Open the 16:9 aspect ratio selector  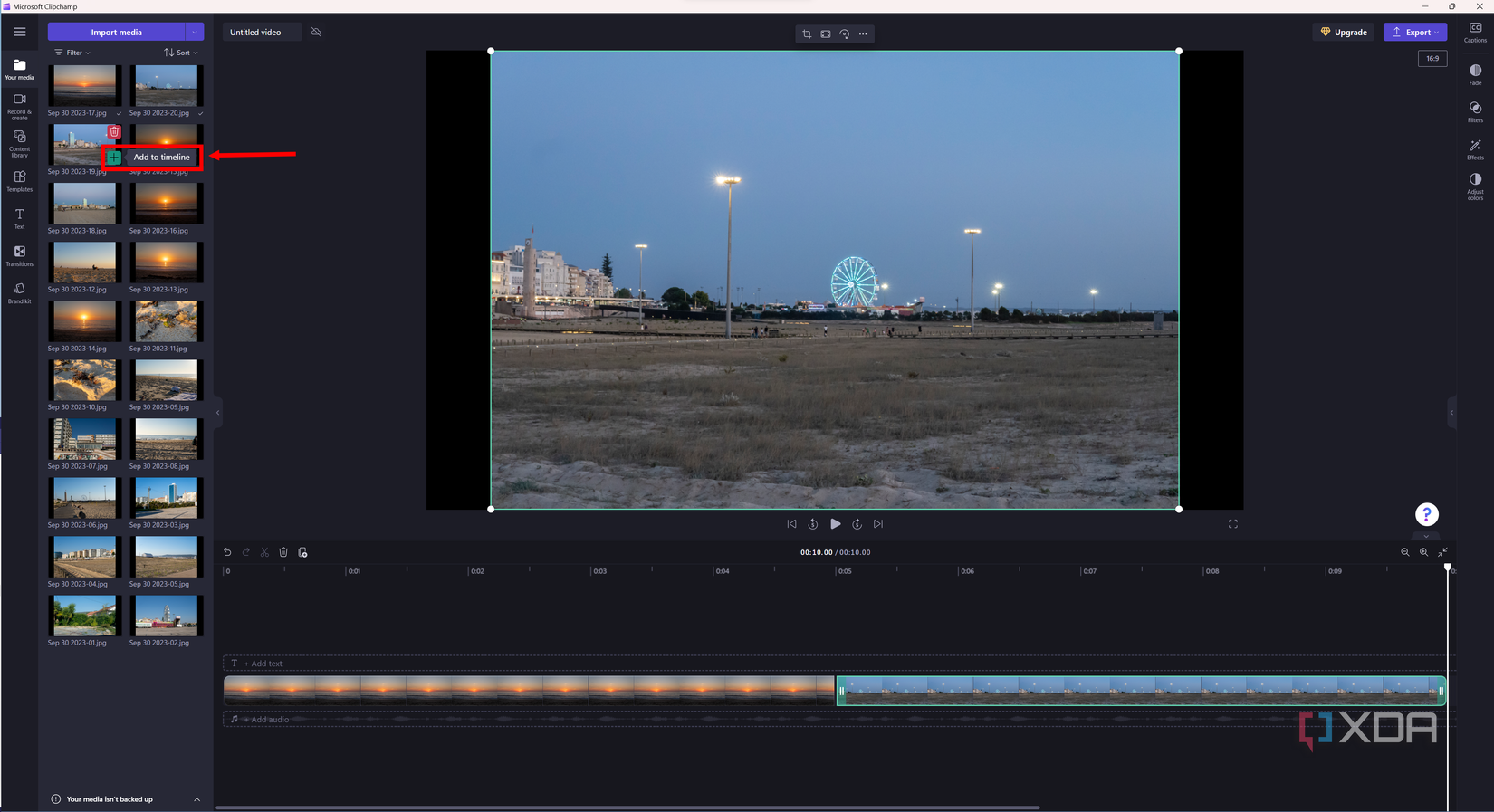point(1432,58)
